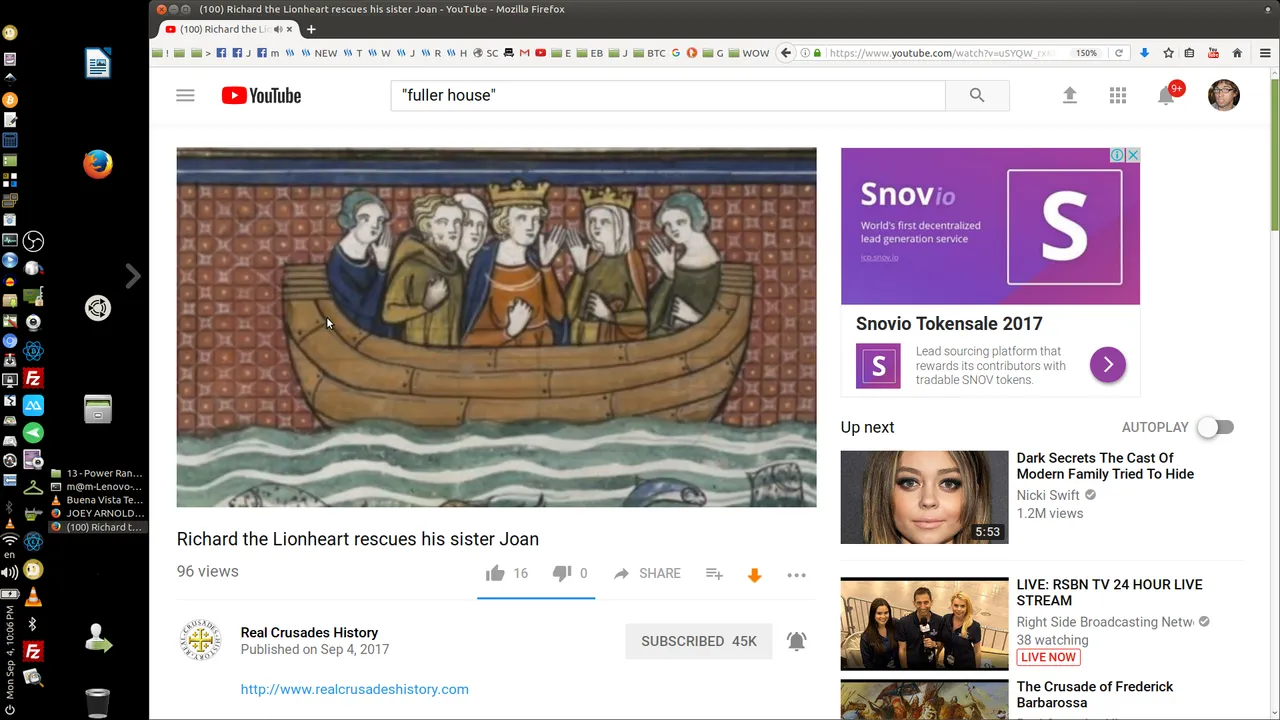Screen dimensions: 1280x720
Task: Open the notifications bell with 9+ badge
Action: pyautogui.click(x=1167, y=95)
